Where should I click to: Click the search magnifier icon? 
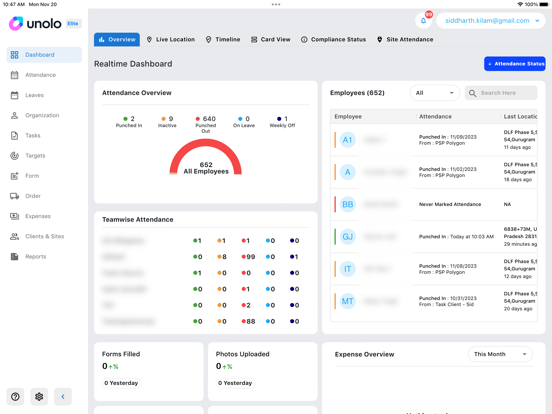[472, 93]
